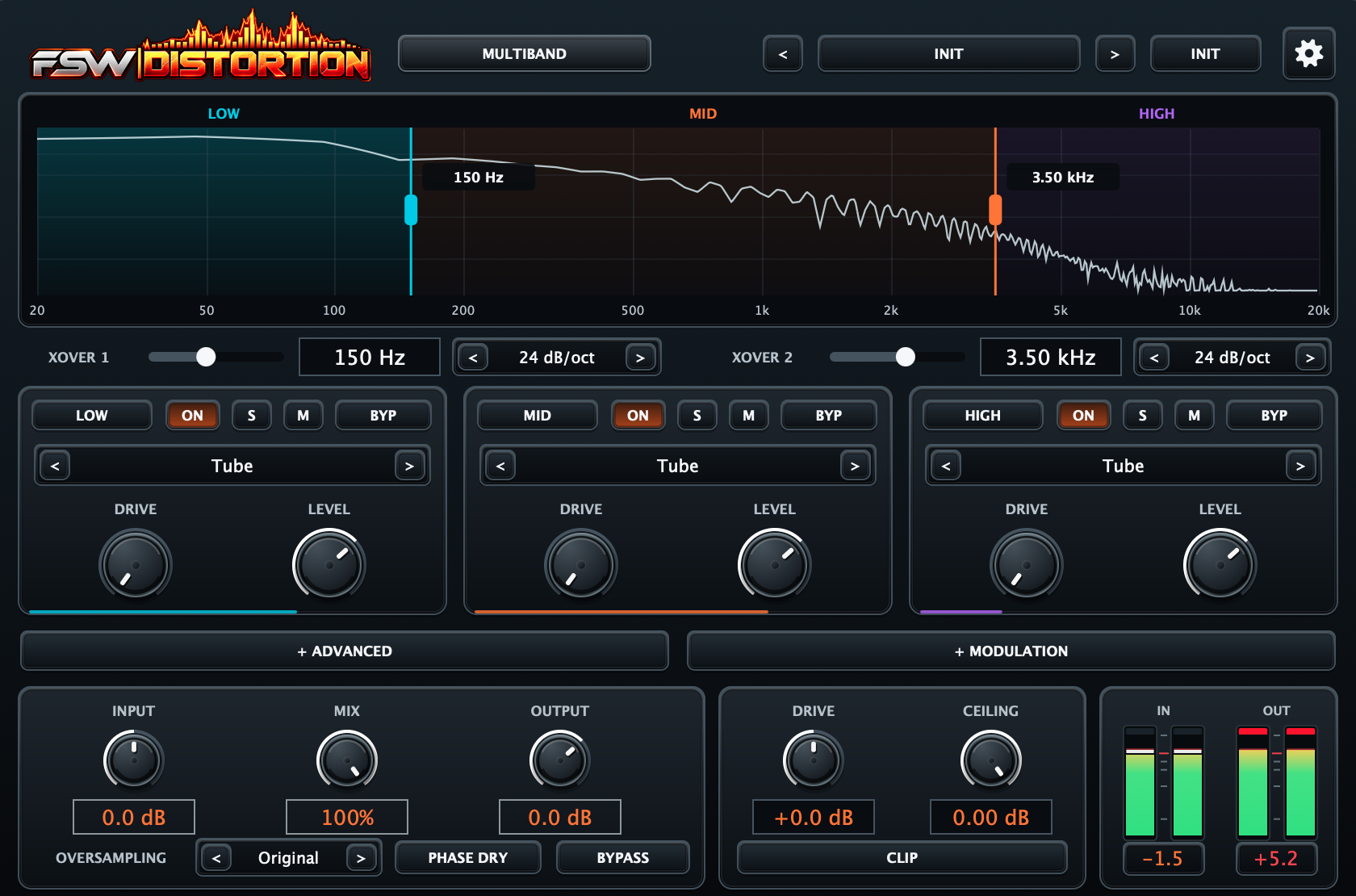Select the HIGH band name button

pyautogui.click(x=983, y=415)
